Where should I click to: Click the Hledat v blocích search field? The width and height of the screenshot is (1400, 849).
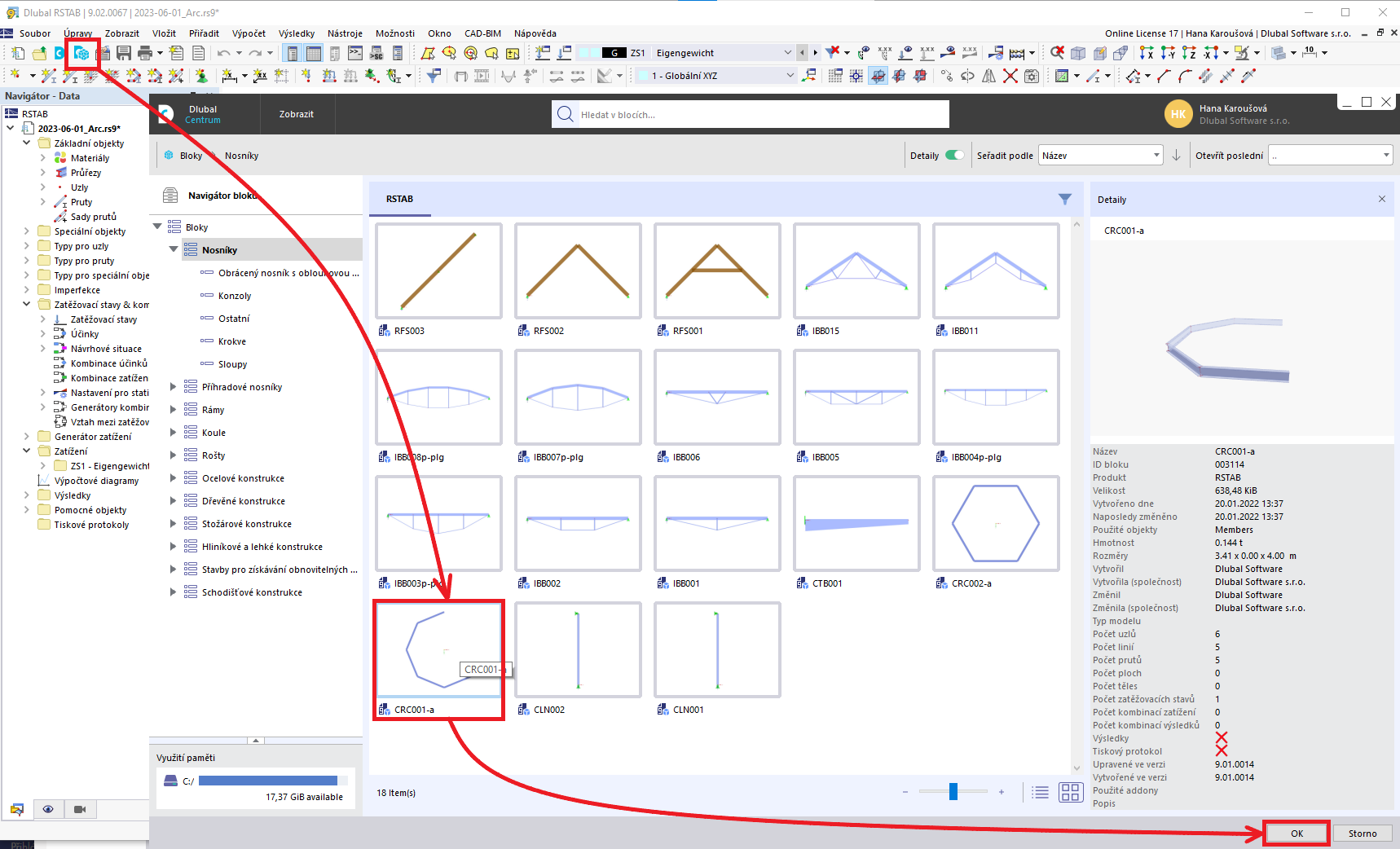click(751, 114)
